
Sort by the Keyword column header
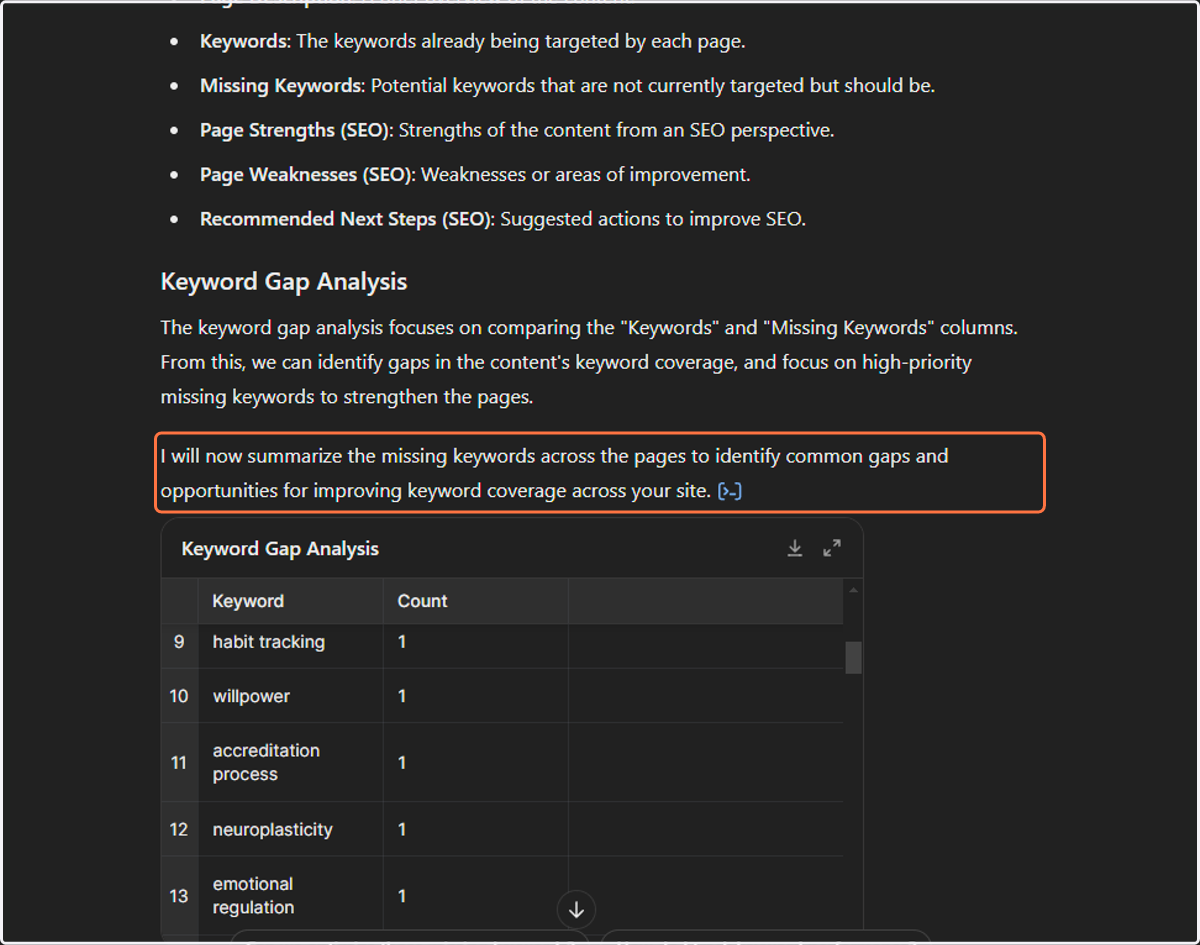[291, 601]
